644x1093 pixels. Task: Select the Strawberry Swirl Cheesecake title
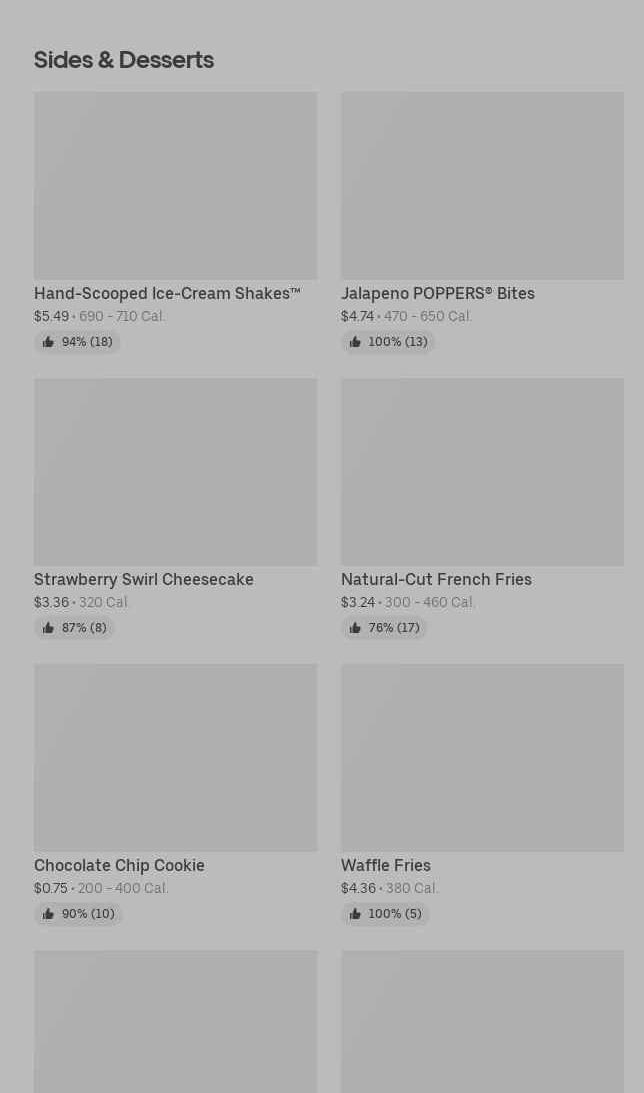pyautogui.click(x=144, y=579)
